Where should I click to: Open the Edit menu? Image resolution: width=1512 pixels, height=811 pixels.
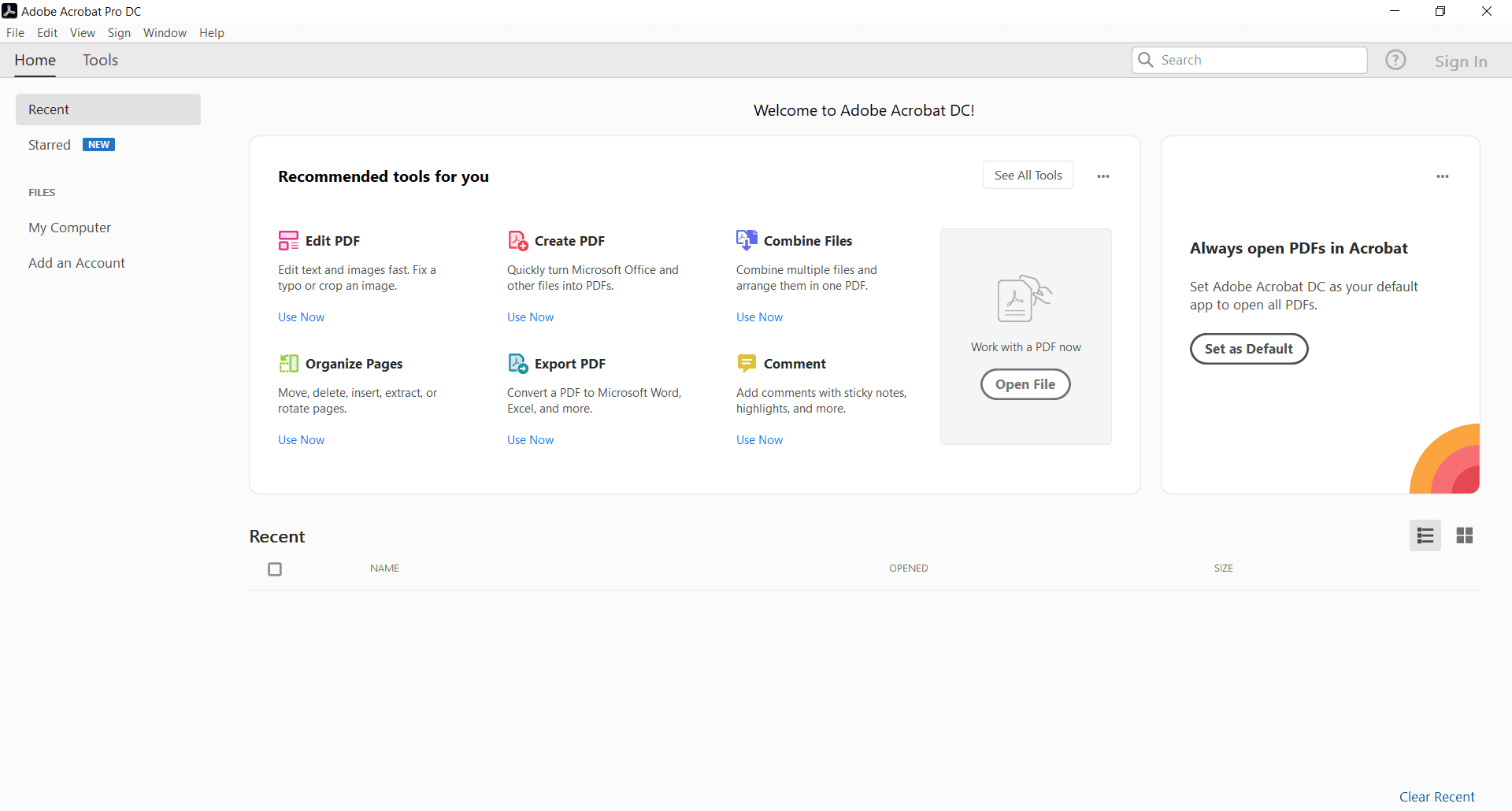(47, 32)
